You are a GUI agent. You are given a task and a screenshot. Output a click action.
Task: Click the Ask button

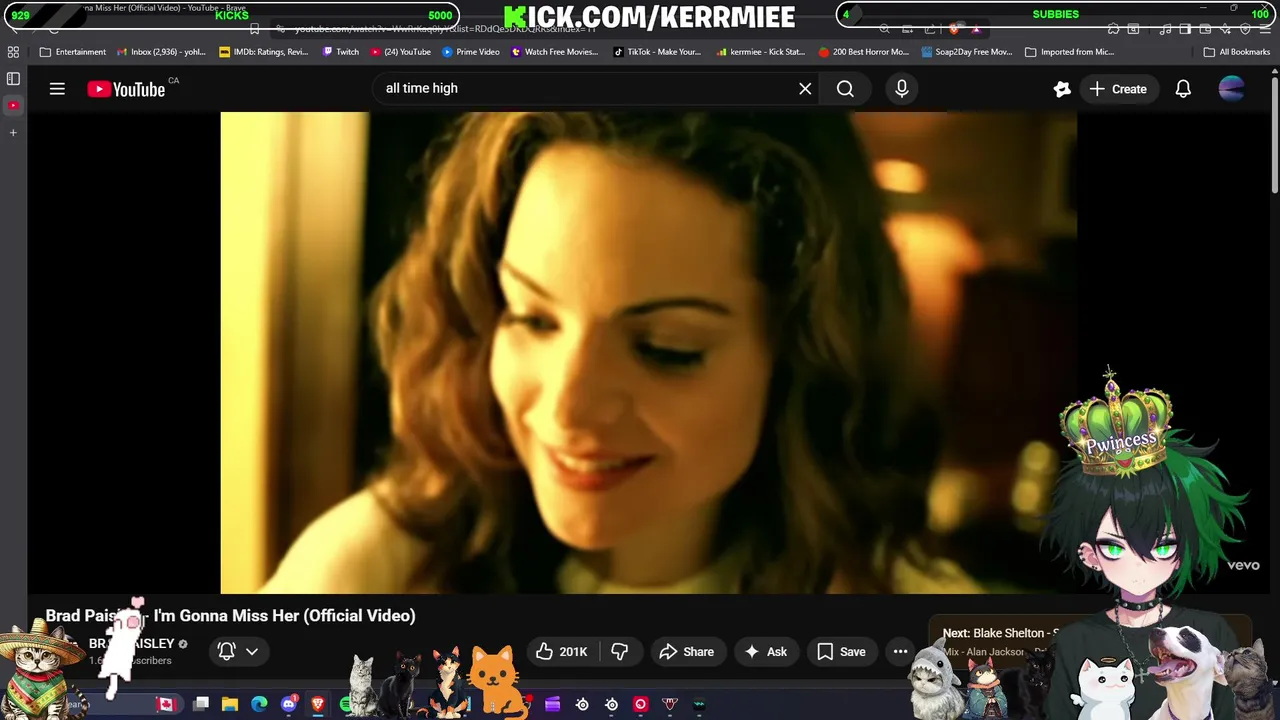pos(765,652)
